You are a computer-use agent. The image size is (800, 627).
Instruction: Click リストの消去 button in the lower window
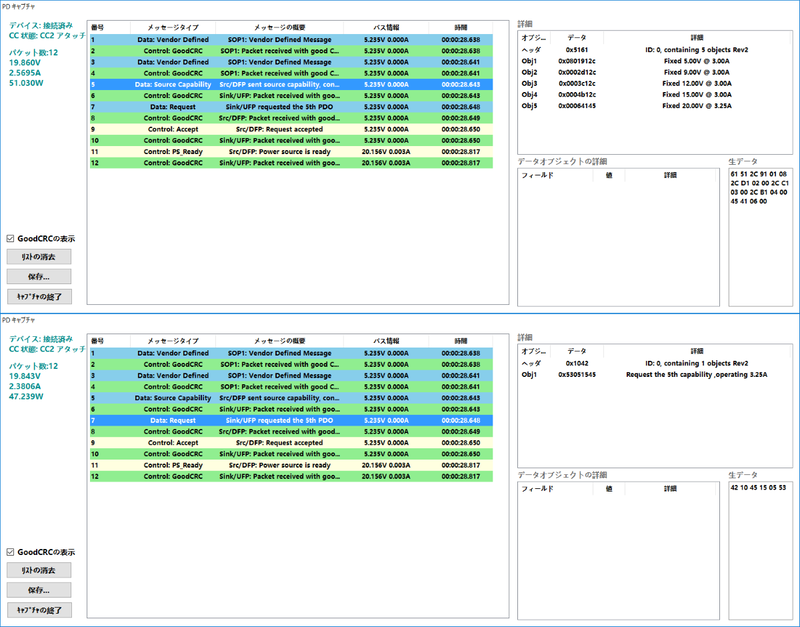39,570
